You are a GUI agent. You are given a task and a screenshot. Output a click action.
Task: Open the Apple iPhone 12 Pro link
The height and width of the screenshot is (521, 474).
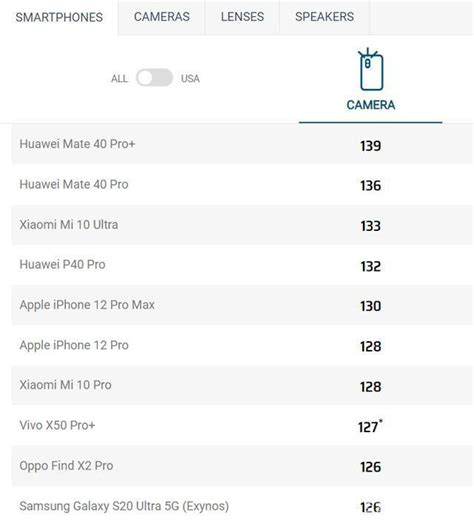[74, 345]
